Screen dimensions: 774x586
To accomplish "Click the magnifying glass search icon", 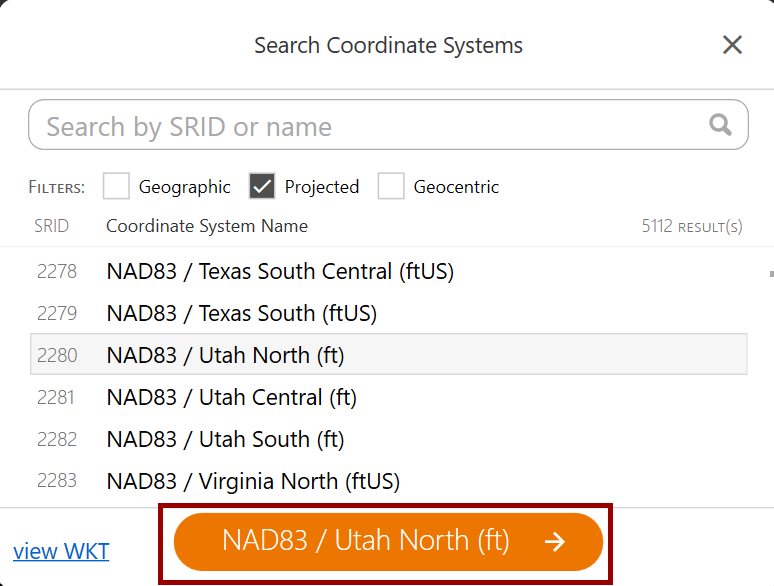I will (720, 125).
